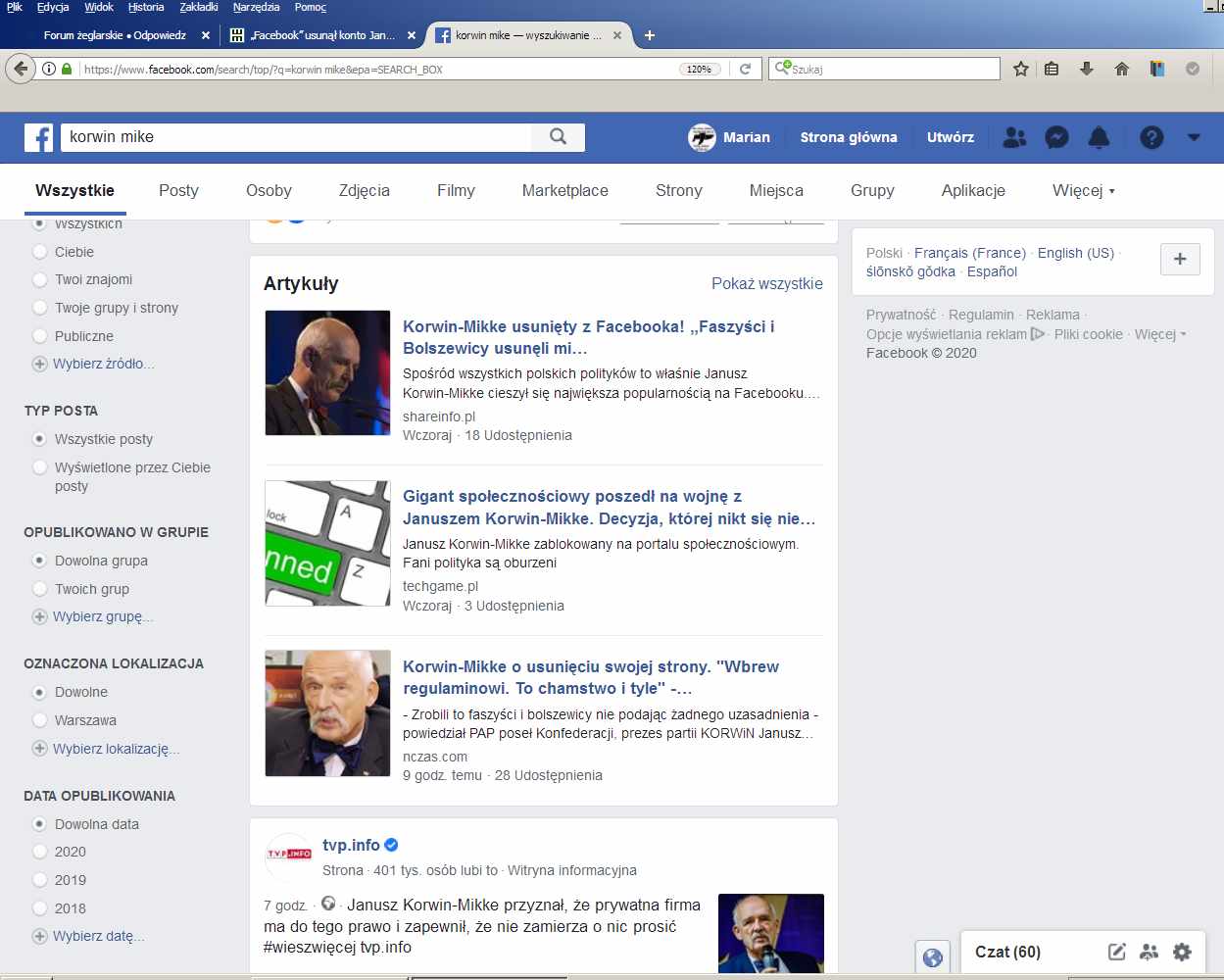The image size is (1224, 980).
Task: Click the Facebook search field with korwin mike
Action: (x=296, y=137)
